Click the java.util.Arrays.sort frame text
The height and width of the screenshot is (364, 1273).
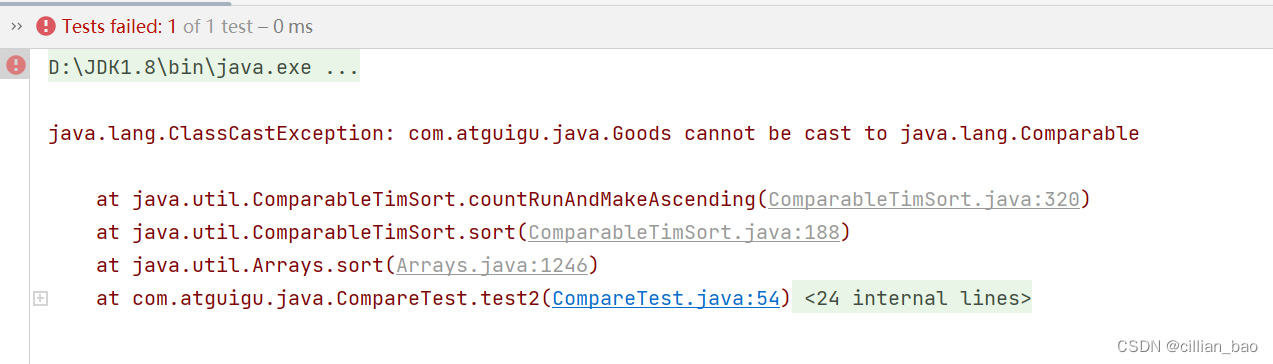[258, 265]
